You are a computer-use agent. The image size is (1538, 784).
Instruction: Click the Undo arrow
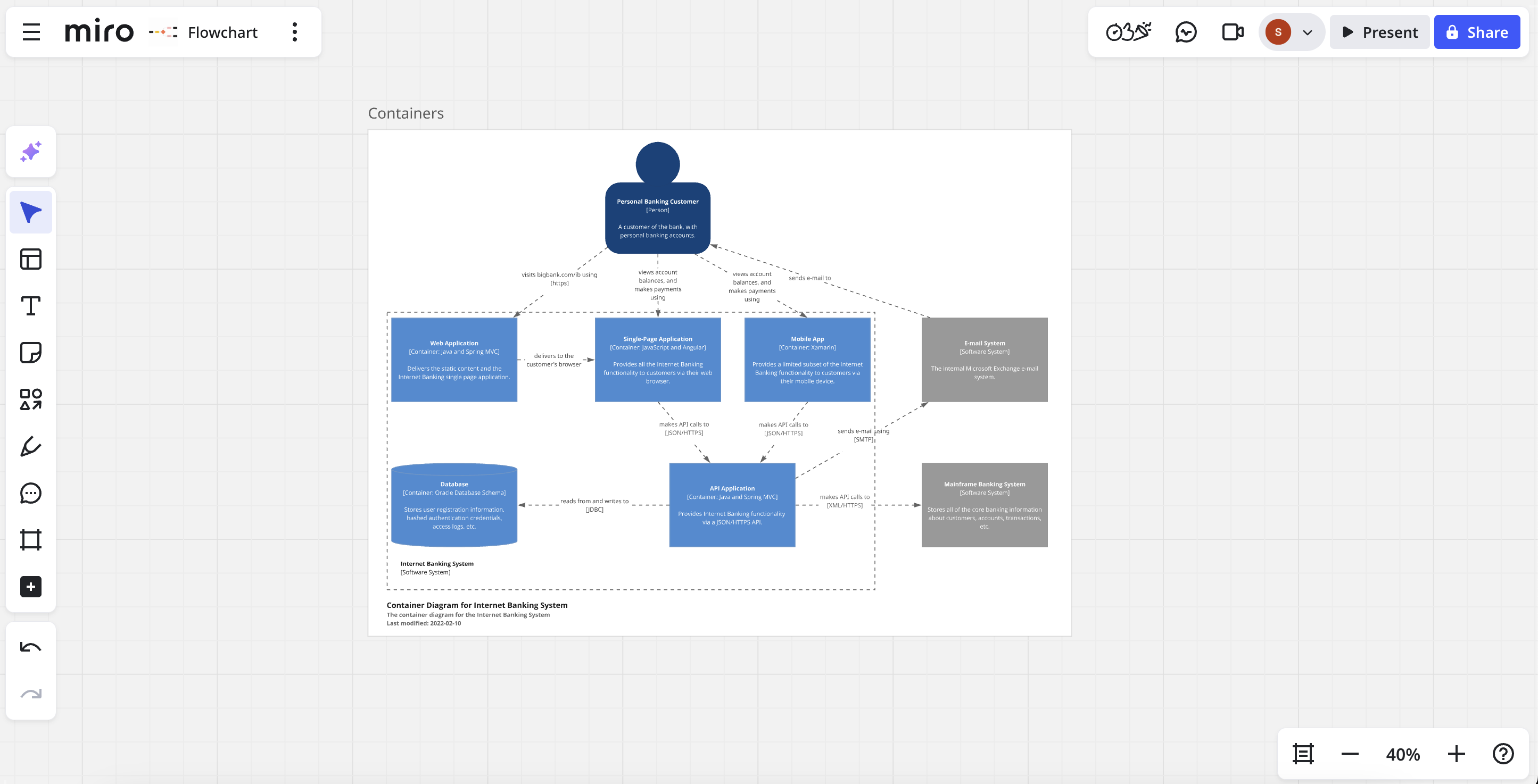(31, 647)
